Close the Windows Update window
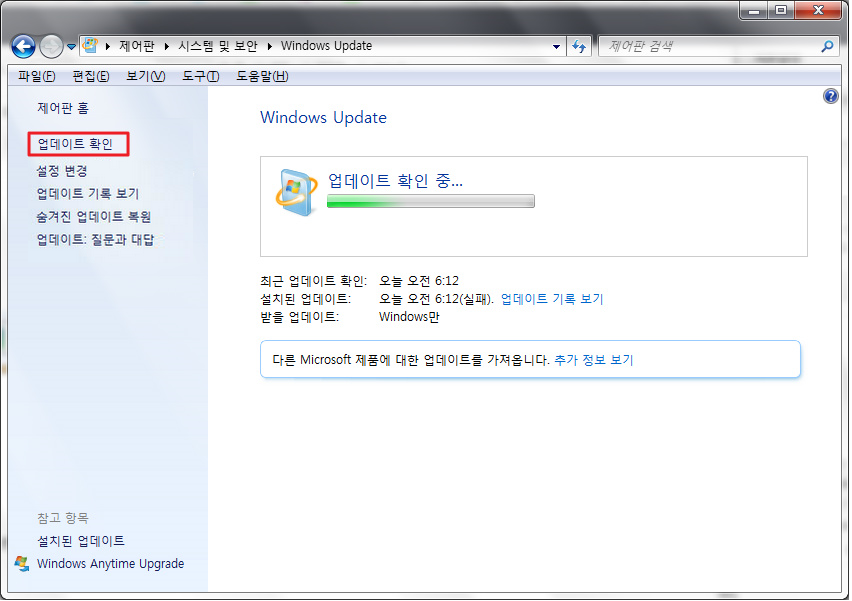This screenshot has width=852, height=601. 818,10
